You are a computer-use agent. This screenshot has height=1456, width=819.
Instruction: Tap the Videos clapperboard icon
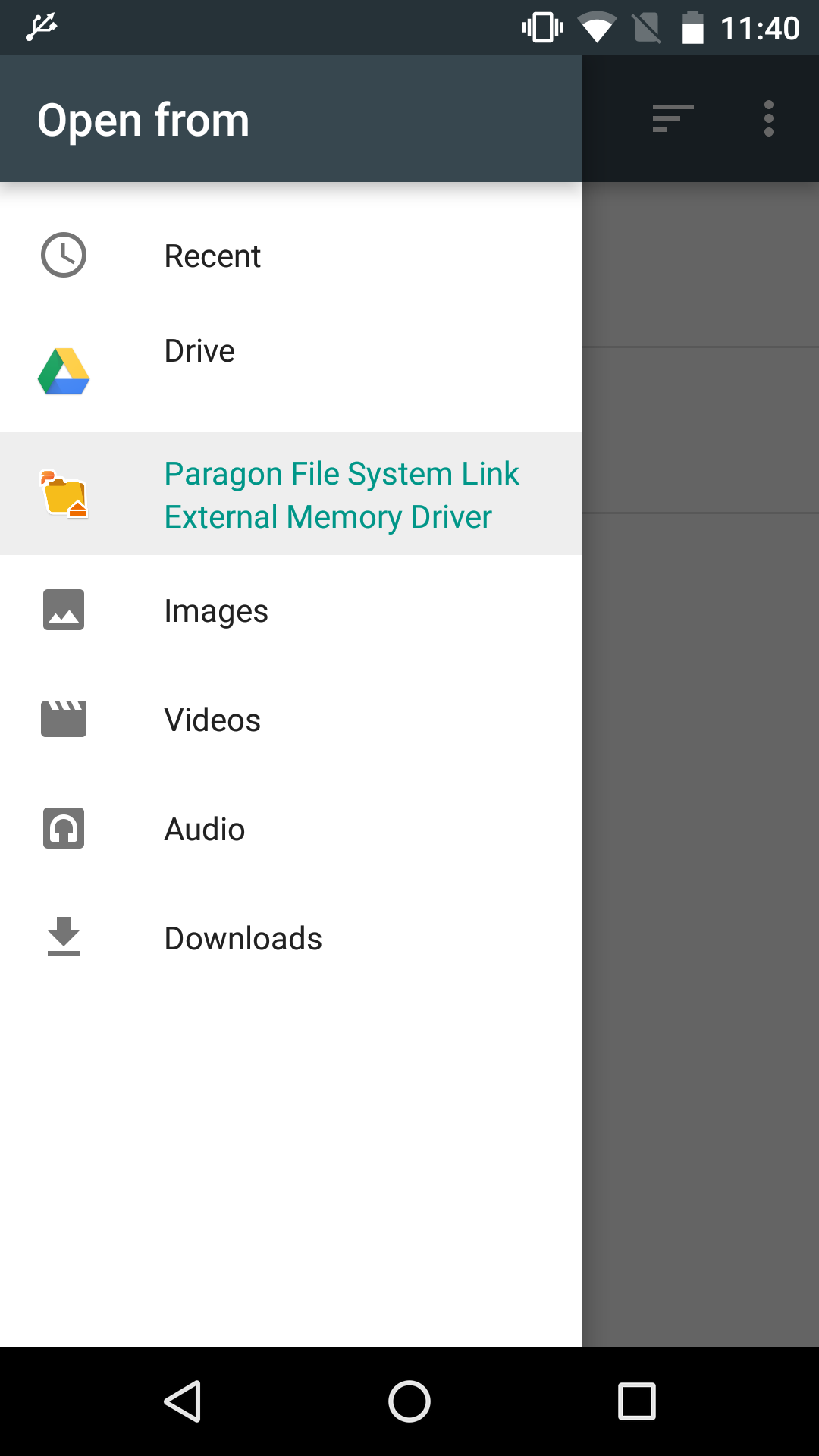pos(64,718)
